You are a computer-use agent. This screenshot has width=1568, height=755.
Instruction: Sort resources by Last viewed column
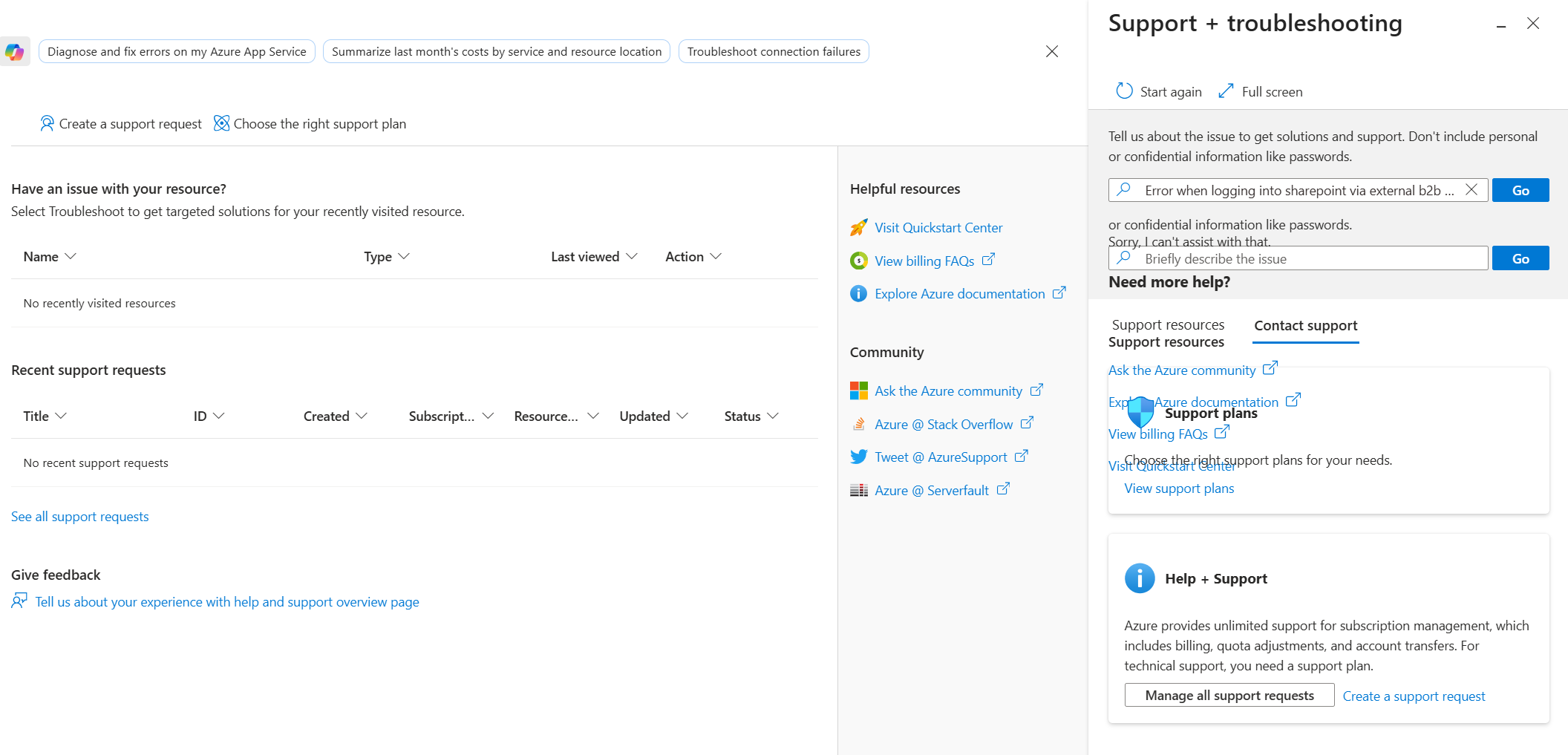[594, 256]
